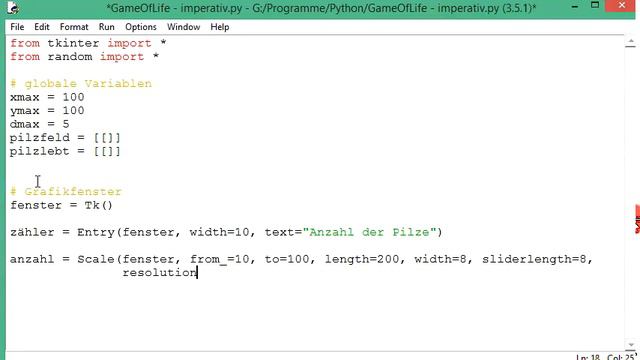Open the Run menu
This screenshot has width=640, height=360.
tap(107, 27)
